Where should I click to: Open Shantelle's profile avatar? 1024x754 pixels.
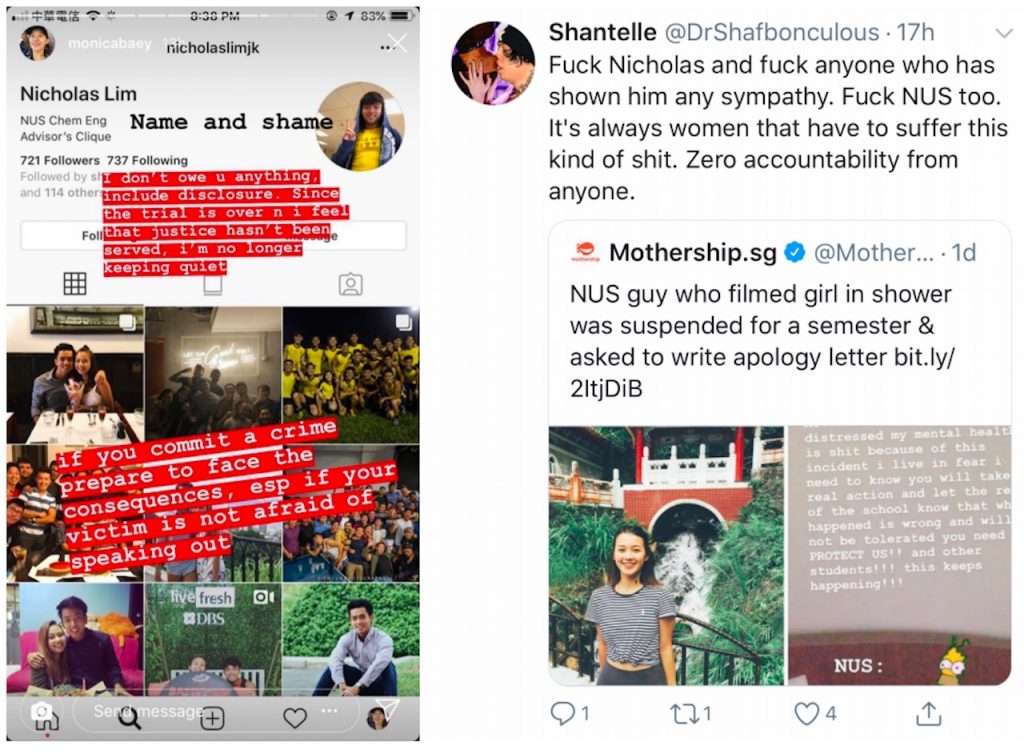[493, 63]
